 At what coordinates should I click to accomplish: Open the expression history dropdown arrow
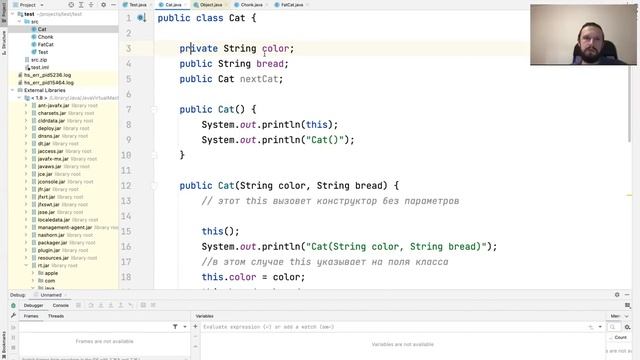pos(600,327)
